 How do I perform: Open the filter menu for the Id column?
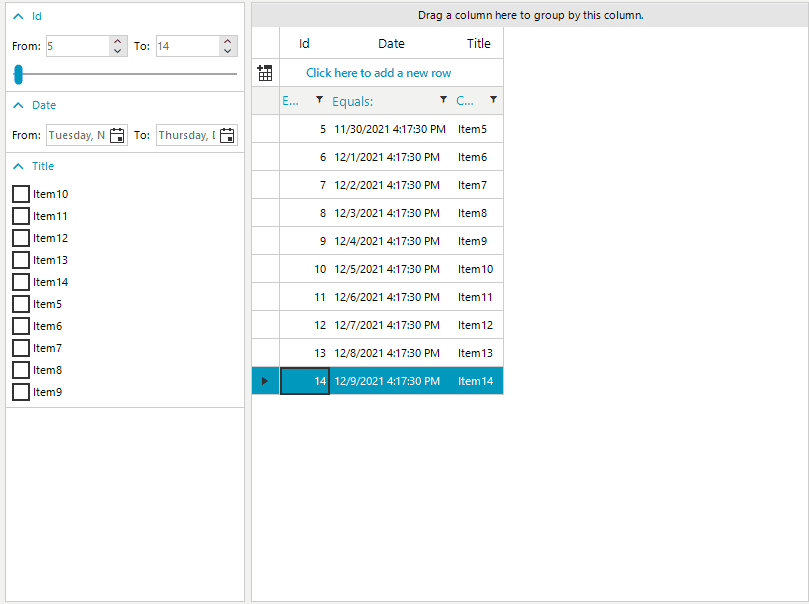[317, 100]
